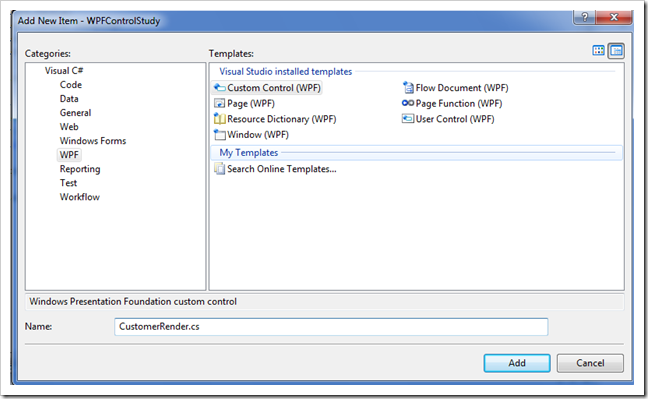Select the Resource Dictionary (WPF) template icon
Screen dimensions: 648x399
point(219,119)
